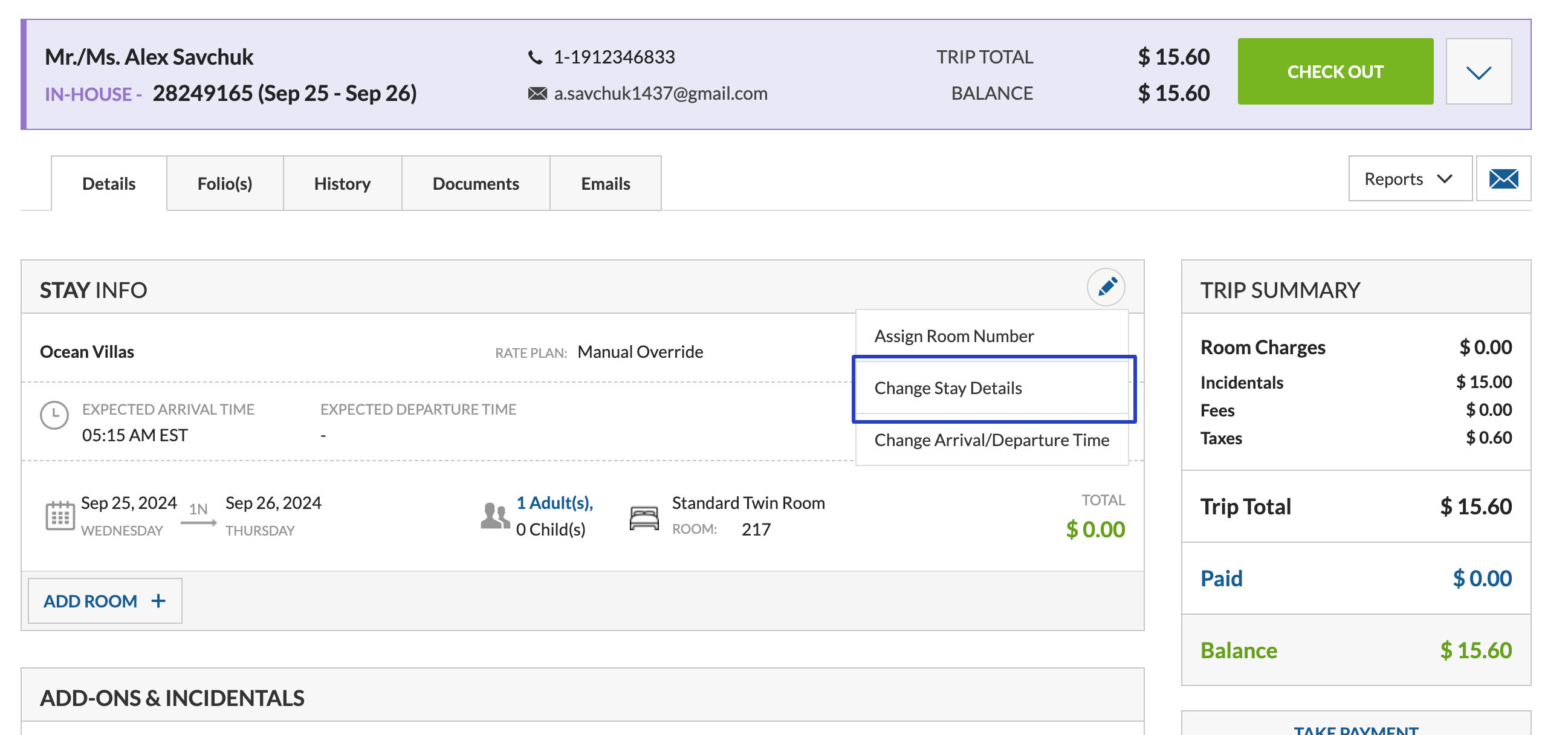Open the History tab
The height and width of the screenshot is (735, 1568).
342,183
